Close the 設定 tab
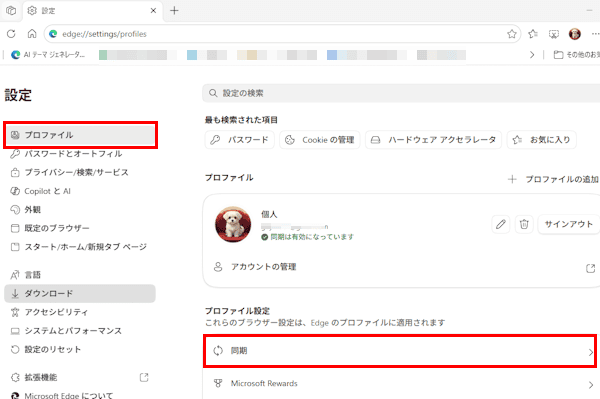 [x=153, y=11]
